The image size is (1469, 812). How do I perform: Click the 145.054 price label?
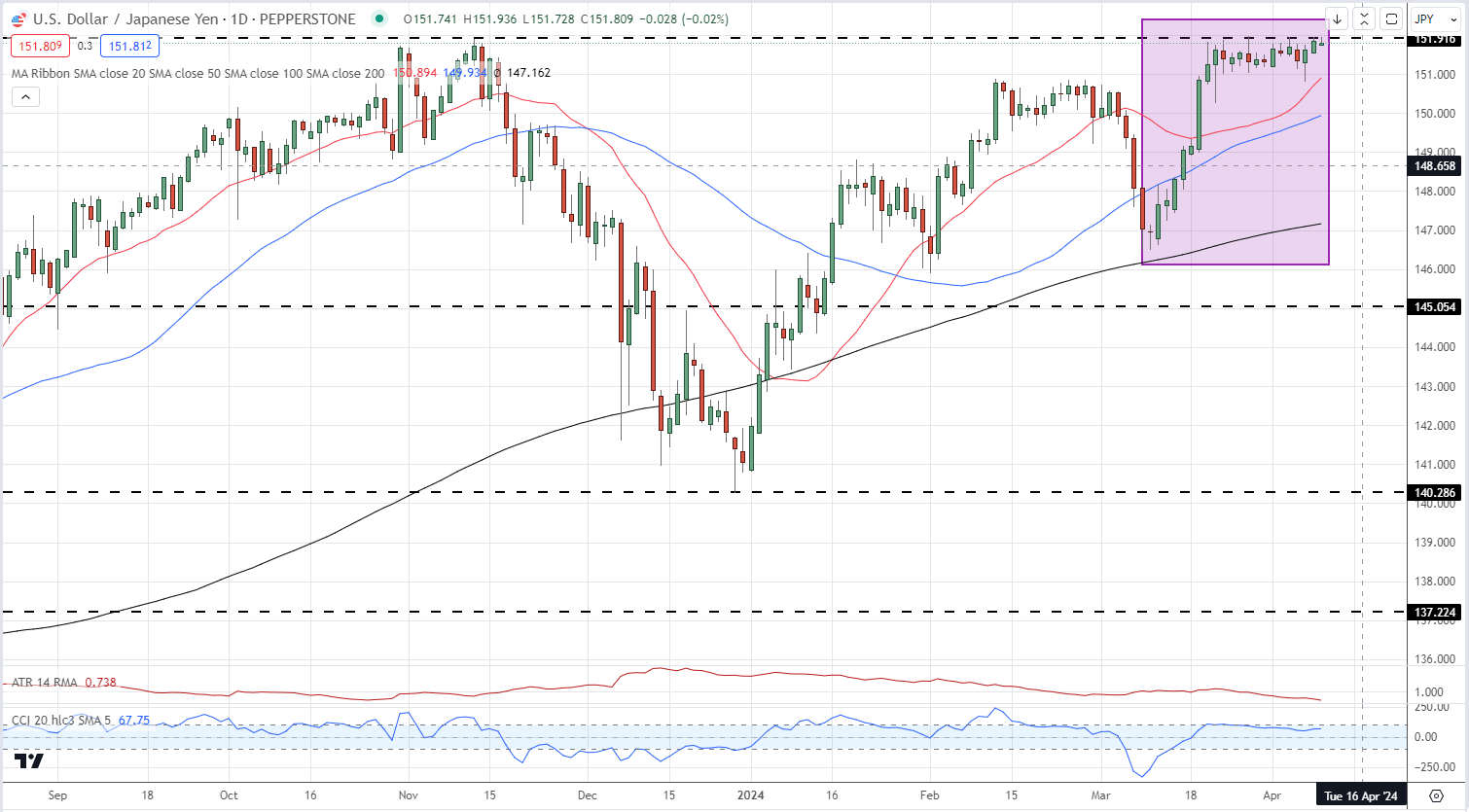coord(1436,307)
